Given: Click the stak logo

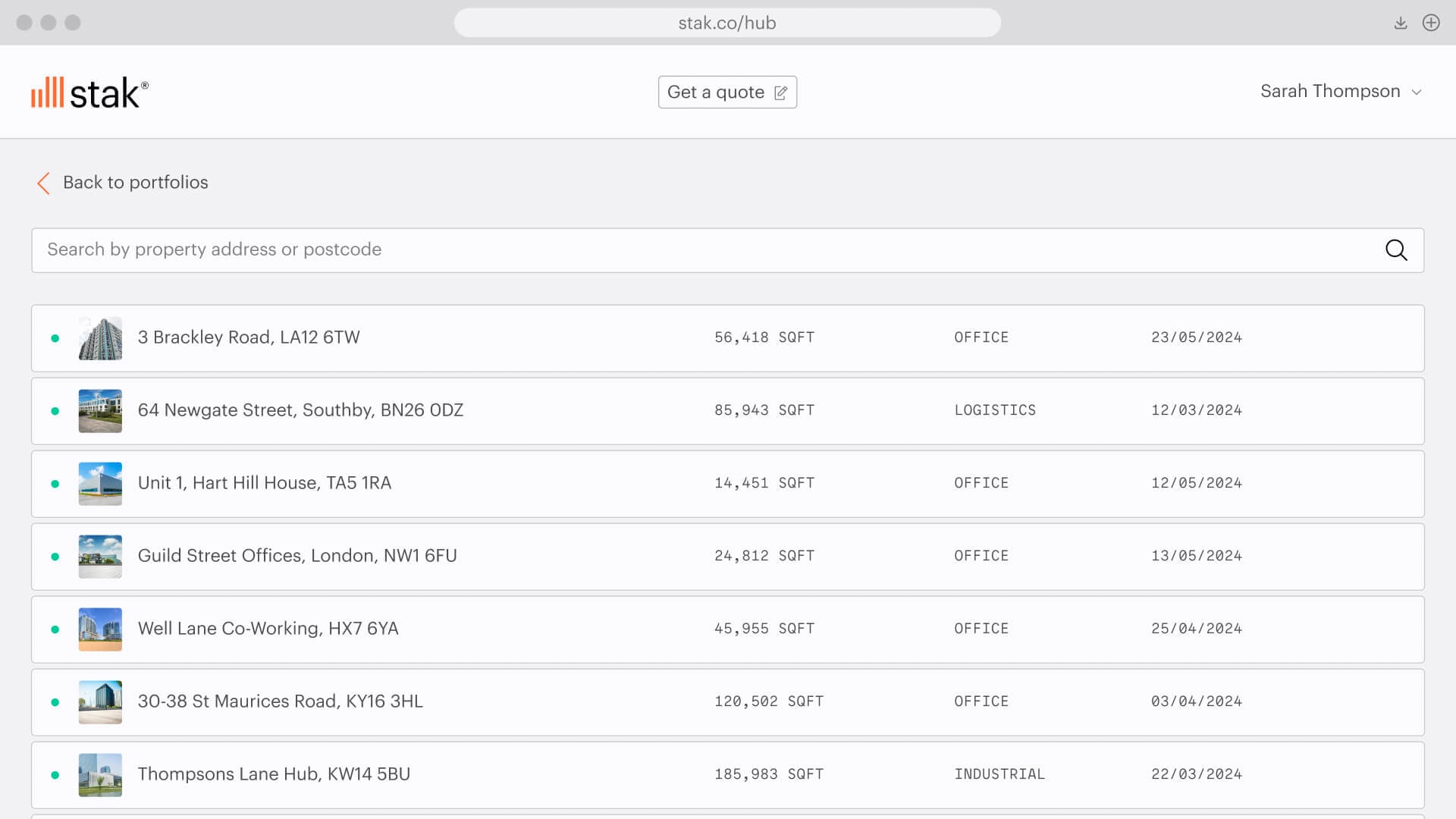Looking at the screenshot, I should tap(89, 93).
